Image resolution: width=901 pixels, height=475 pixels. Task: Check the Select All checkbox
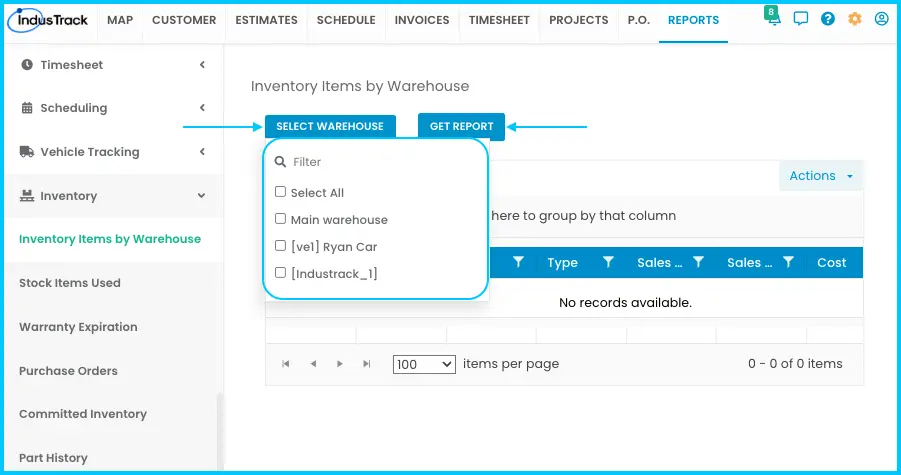[280, 192]
